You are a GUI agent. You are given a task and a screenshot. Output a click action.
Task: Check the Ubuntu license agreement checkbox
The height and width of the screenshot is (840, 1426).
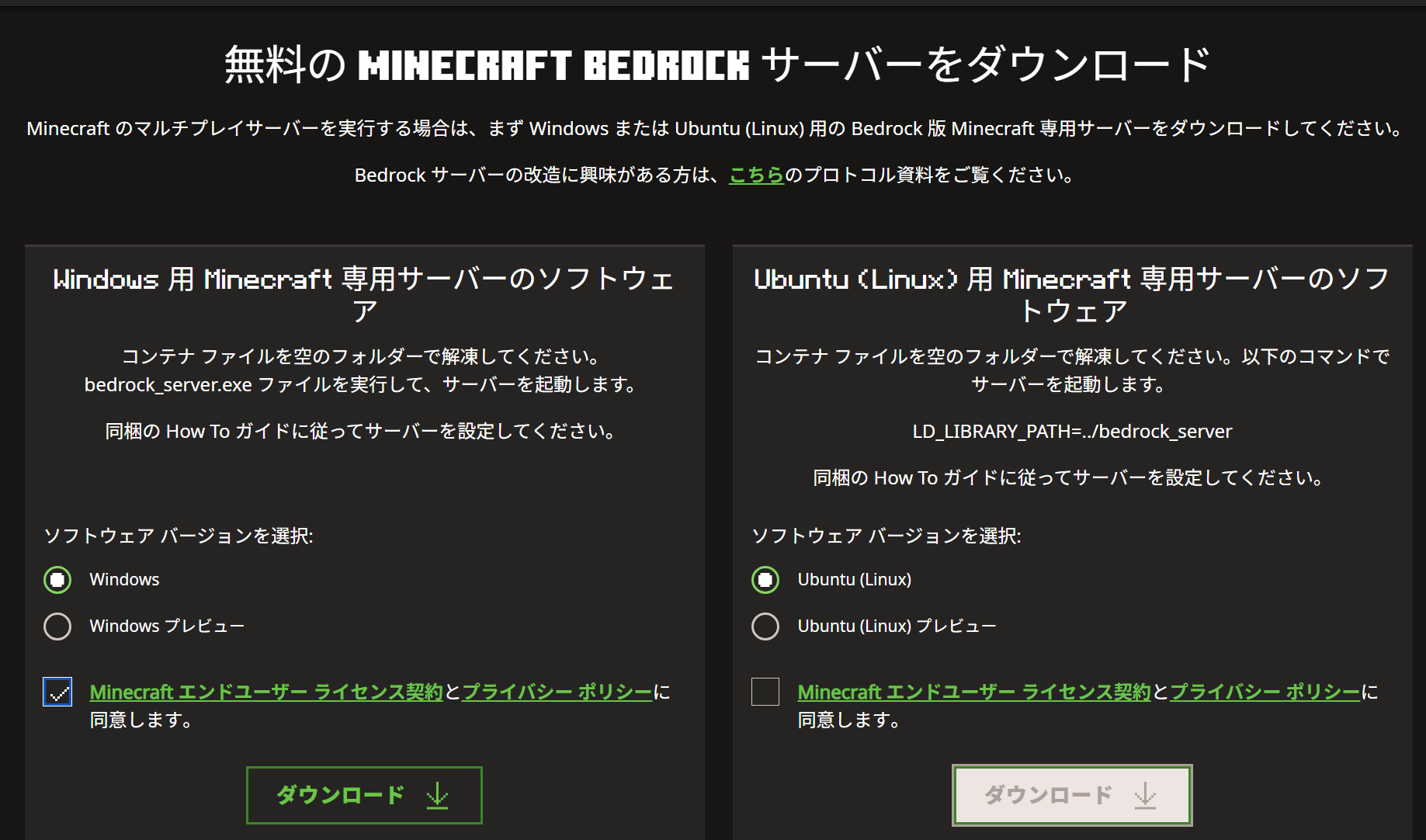pos(765,692)
